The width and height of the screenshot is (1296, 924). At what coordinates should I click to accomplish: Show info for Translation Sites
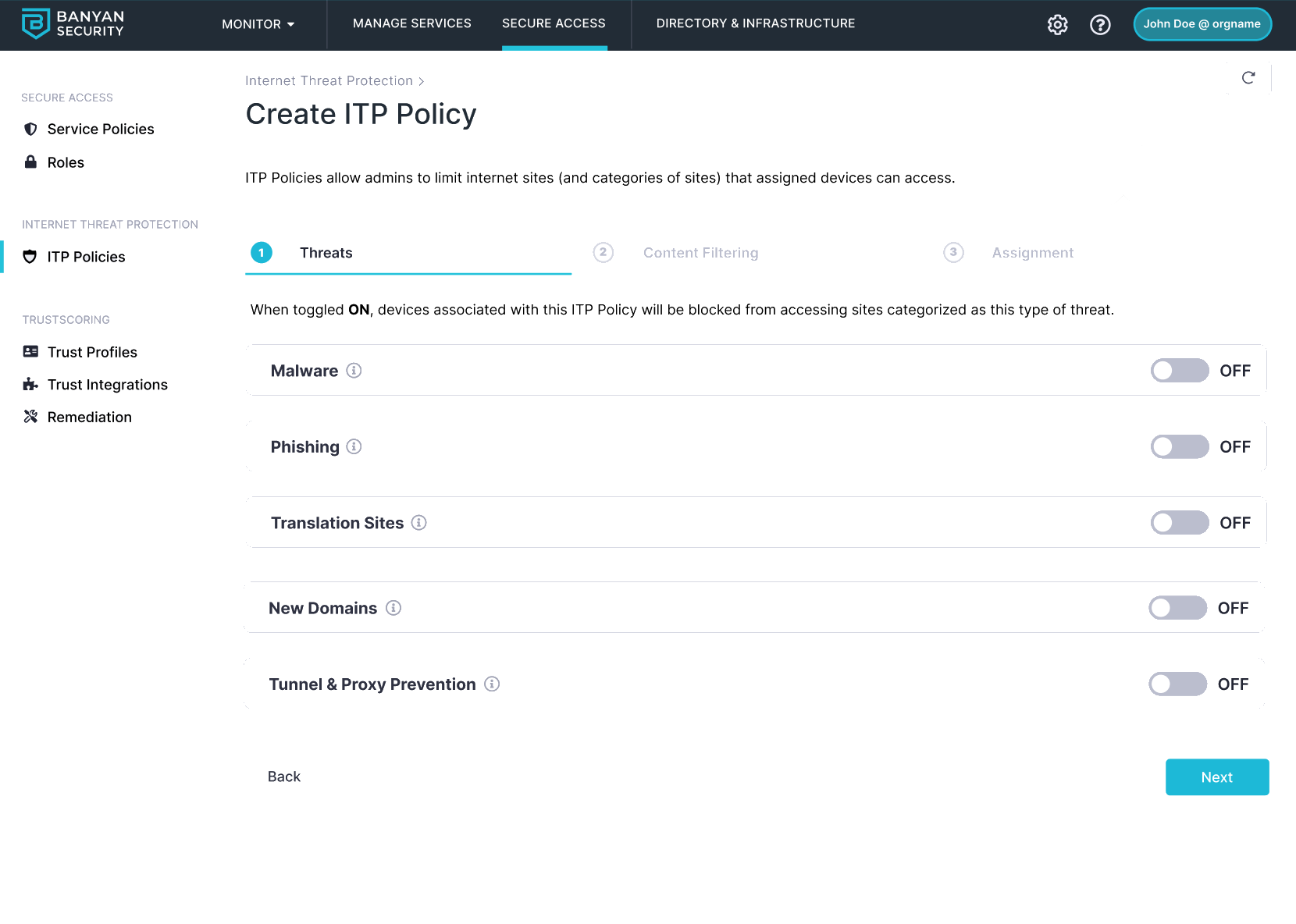(419, 523)
